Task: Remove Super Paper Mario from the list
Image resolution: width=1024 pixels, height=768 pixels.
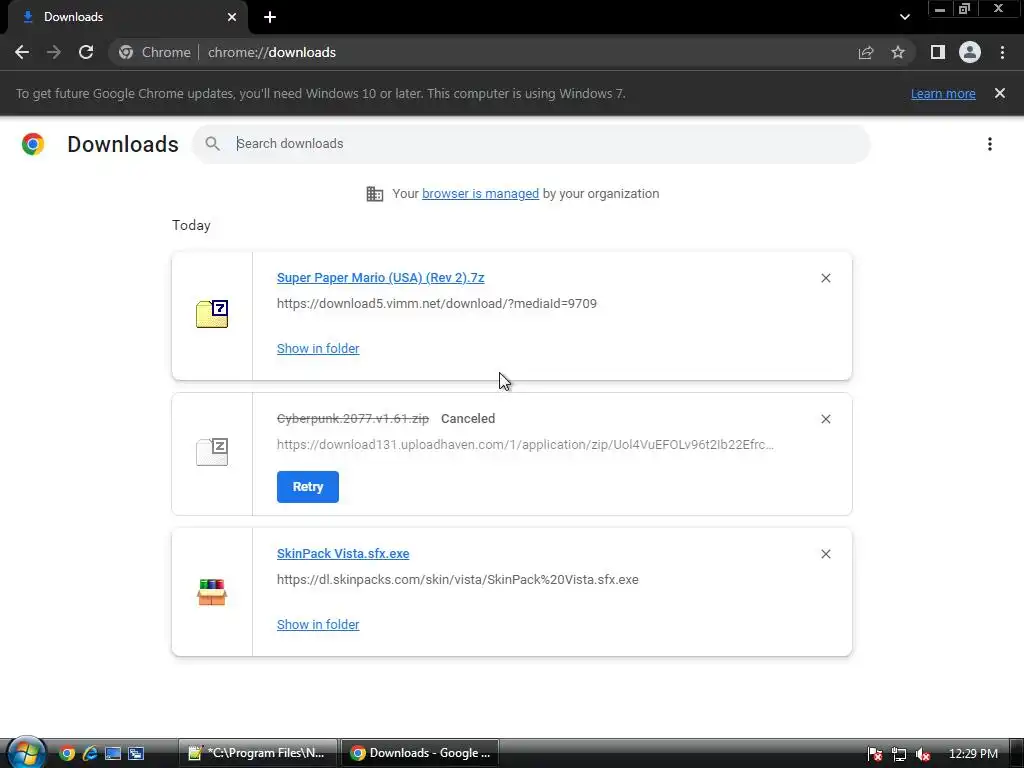Action: [825, 278]
